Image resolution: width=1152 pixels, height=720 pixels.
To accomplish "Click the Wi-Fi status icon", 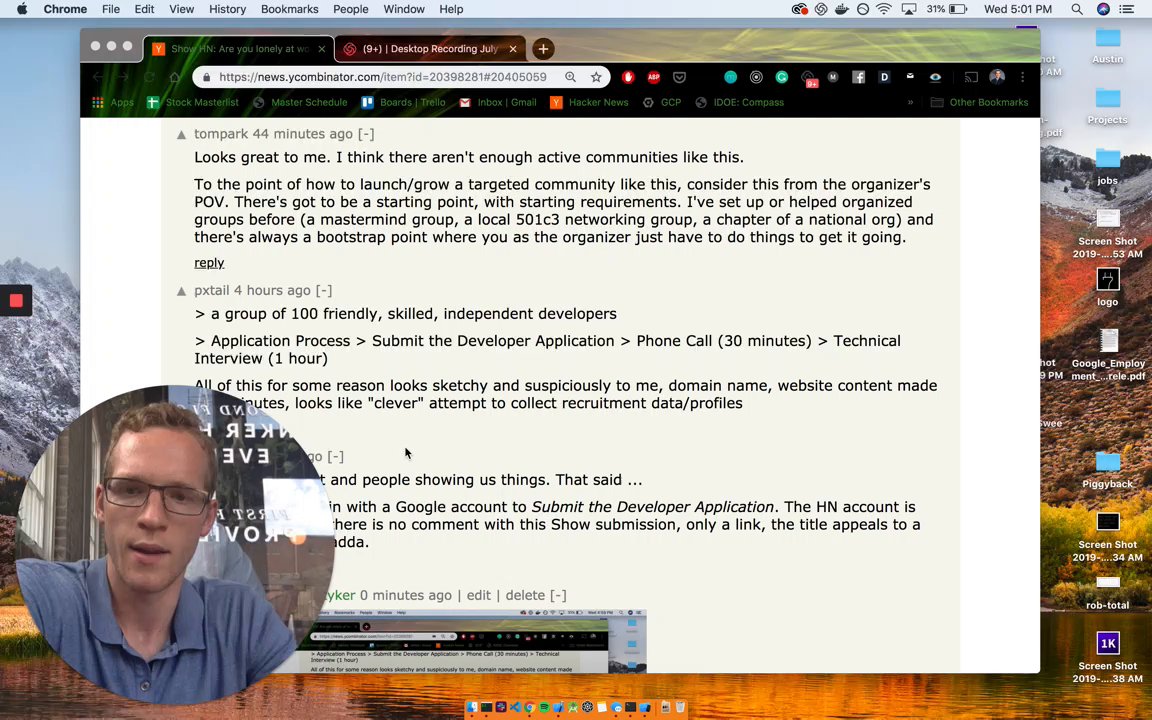I will [x=884, y=9].
